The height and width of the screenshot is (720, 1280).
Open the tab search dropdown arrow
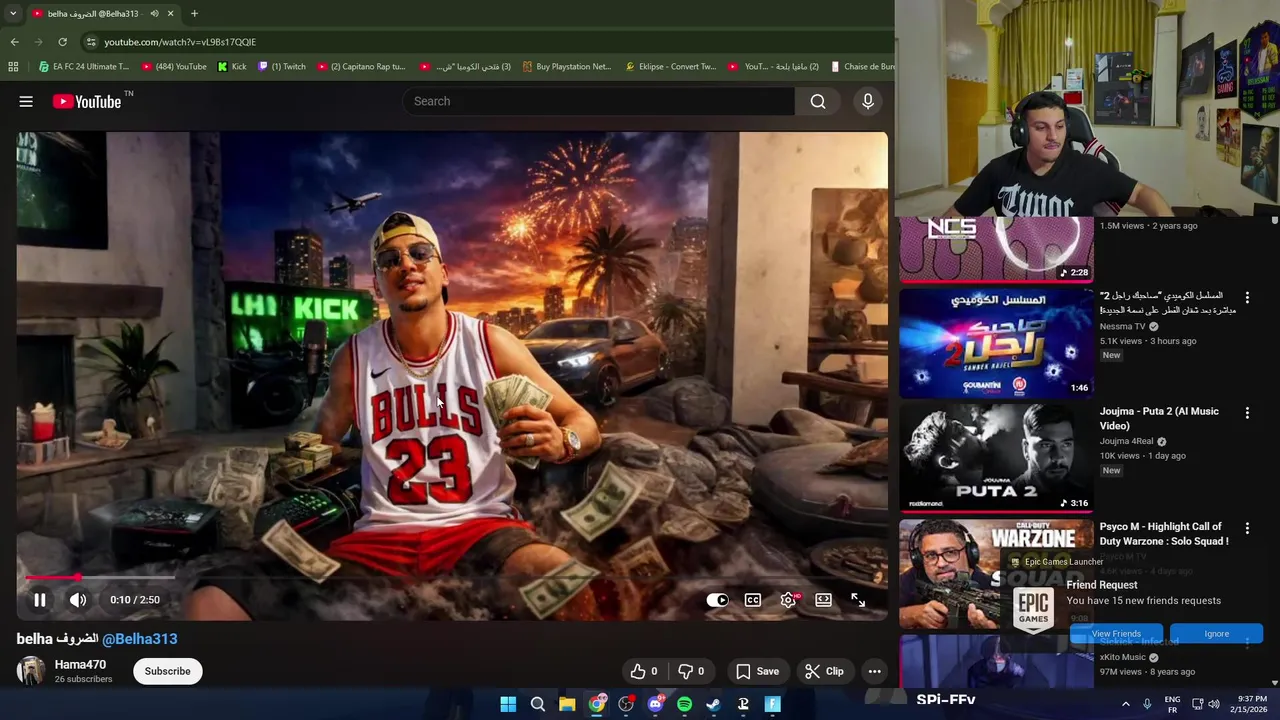[13, 14]
